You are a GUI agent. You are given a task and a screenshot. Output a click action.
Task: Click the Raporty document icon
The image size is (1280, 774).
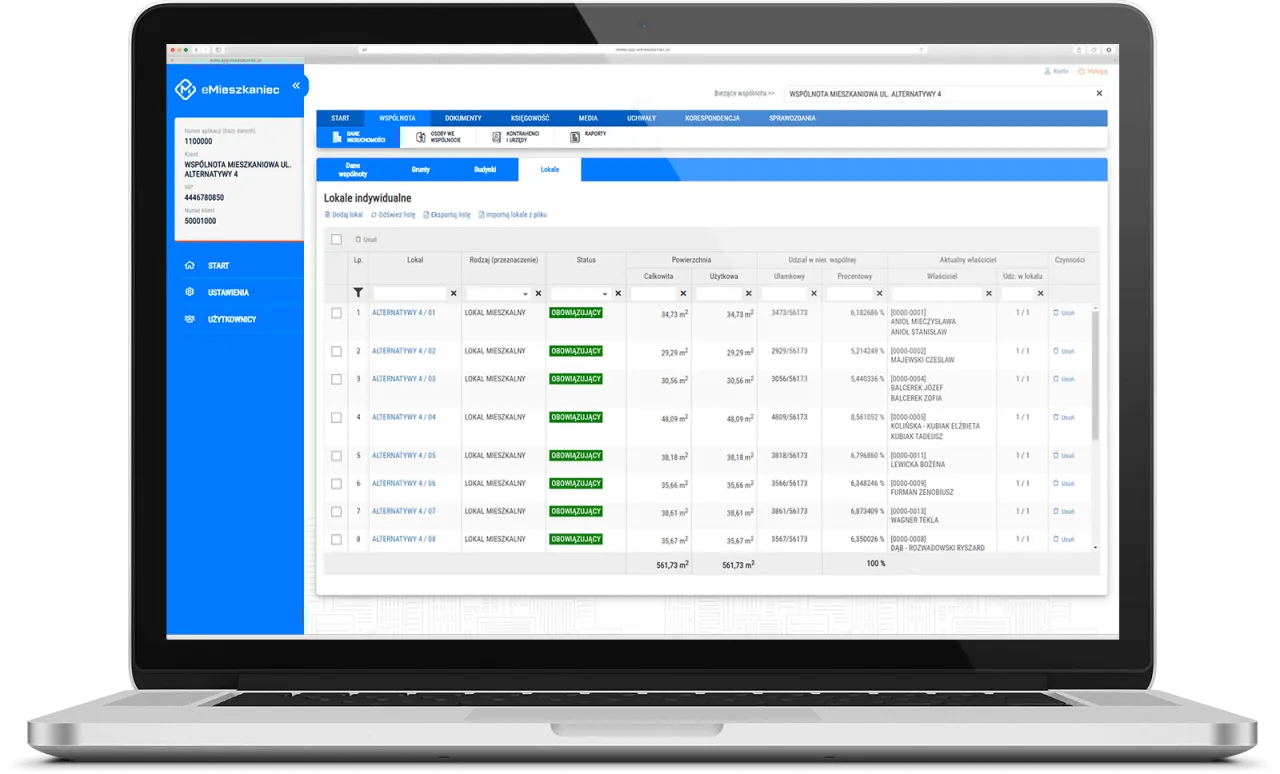coord(574,137)
